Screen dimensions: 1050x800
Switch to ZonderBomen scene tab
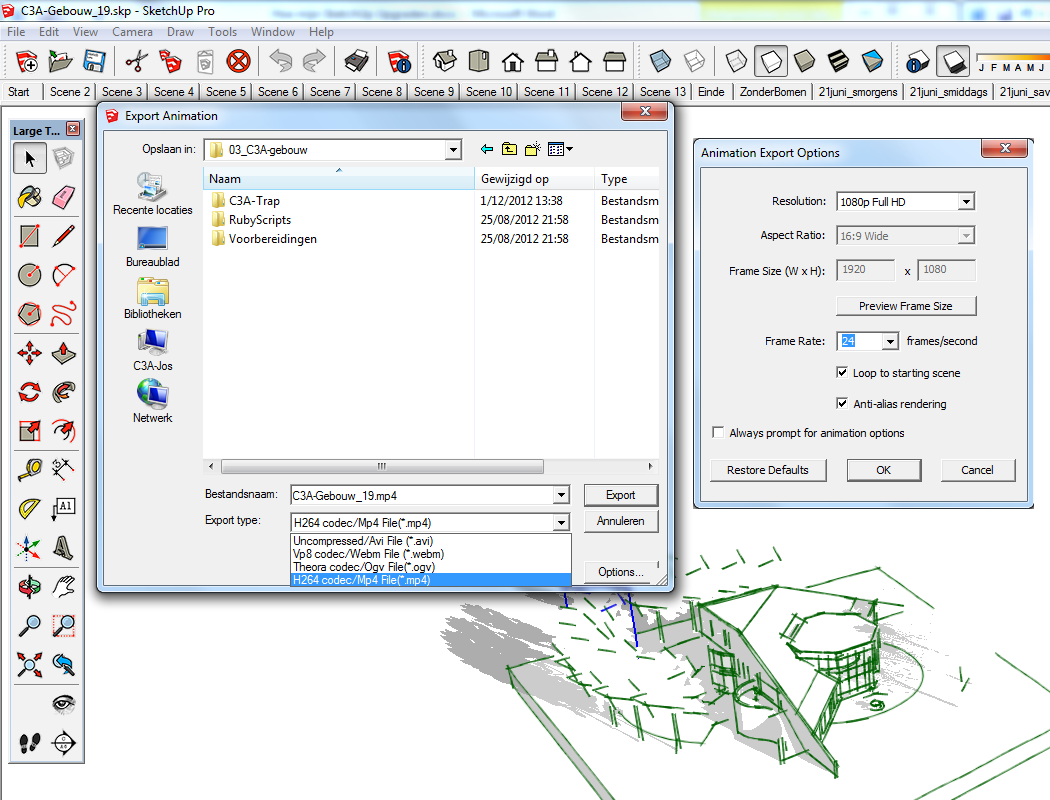click(773, 92)
